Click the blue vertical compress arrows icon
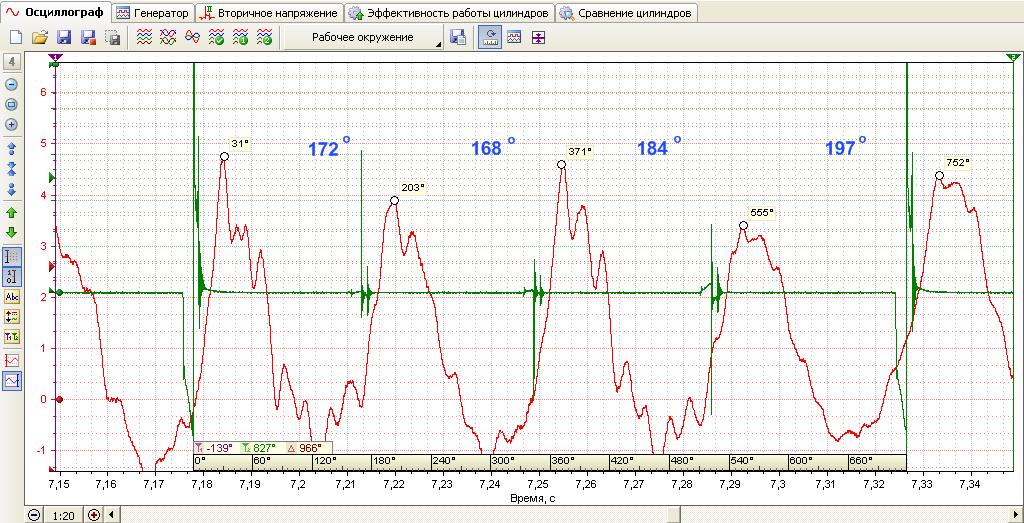The width and height of the screenshot is (1024, 523). tap(12, 169)
